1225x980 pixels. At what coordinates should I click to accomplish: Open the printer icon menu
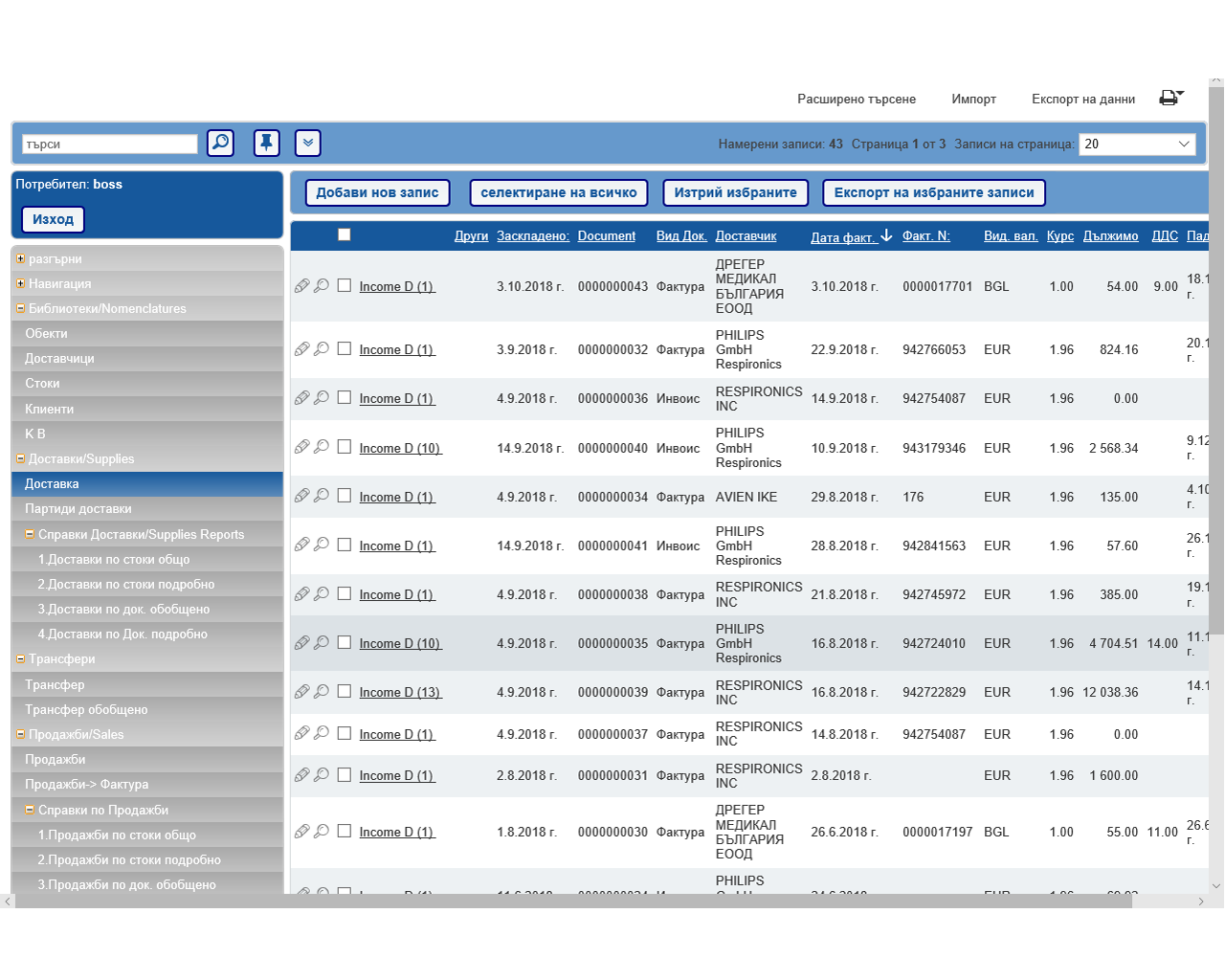(1170, 98)
